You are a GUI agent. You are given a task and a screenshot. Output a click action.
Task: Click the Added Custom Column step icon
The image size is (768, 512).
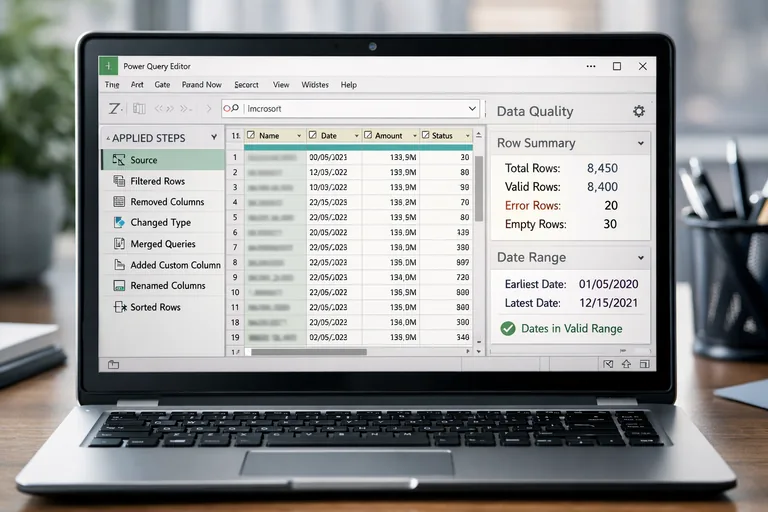[120, 265]
